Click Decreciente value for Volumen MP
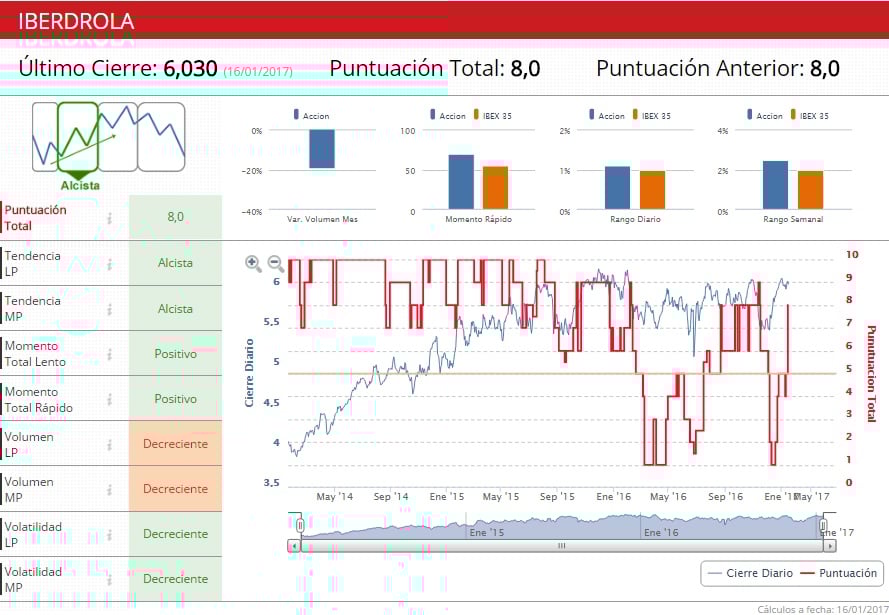Viewport: 889px width, 615px height. tap(175, 489)
